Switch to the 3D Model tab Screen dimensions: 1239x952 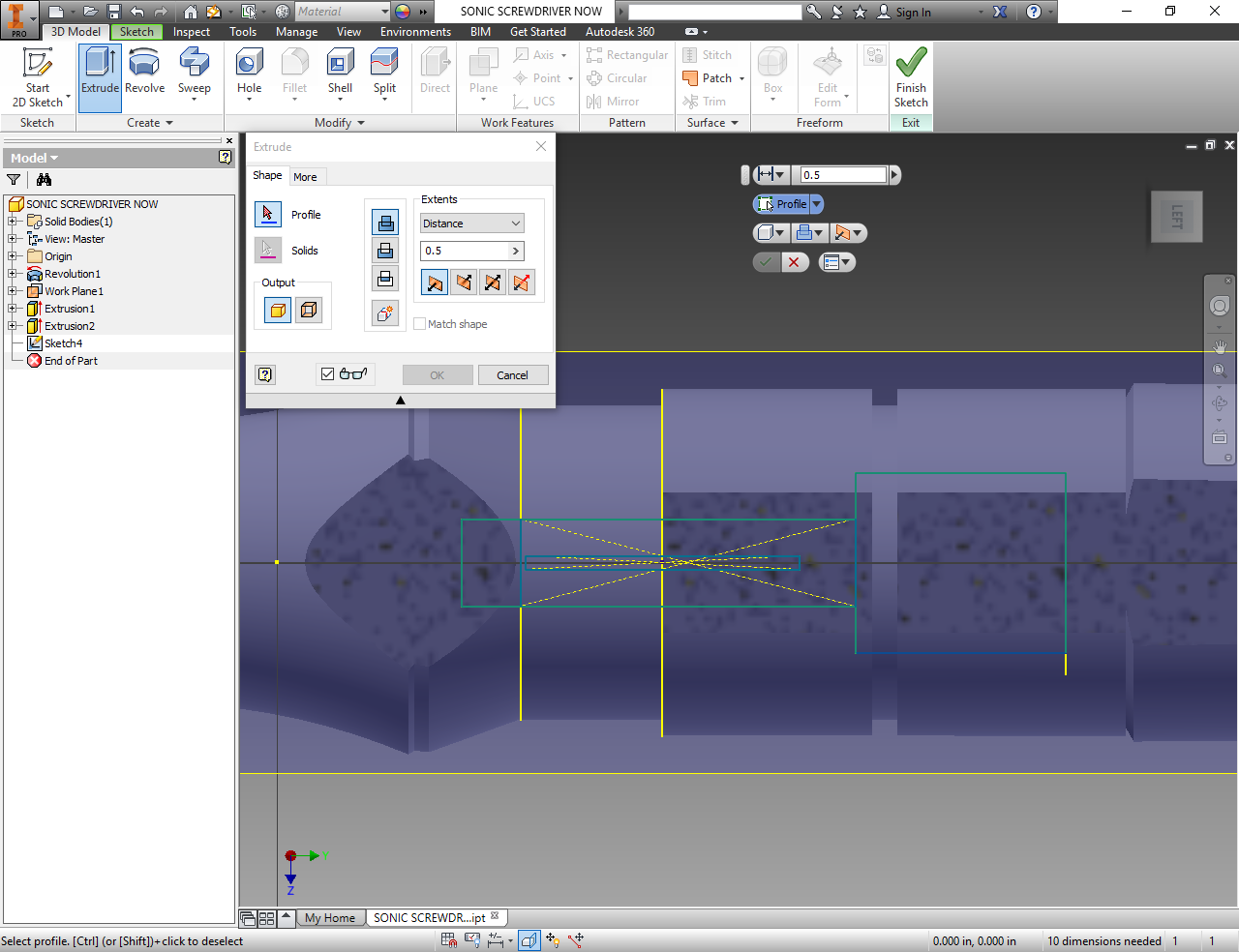[76, 32]
